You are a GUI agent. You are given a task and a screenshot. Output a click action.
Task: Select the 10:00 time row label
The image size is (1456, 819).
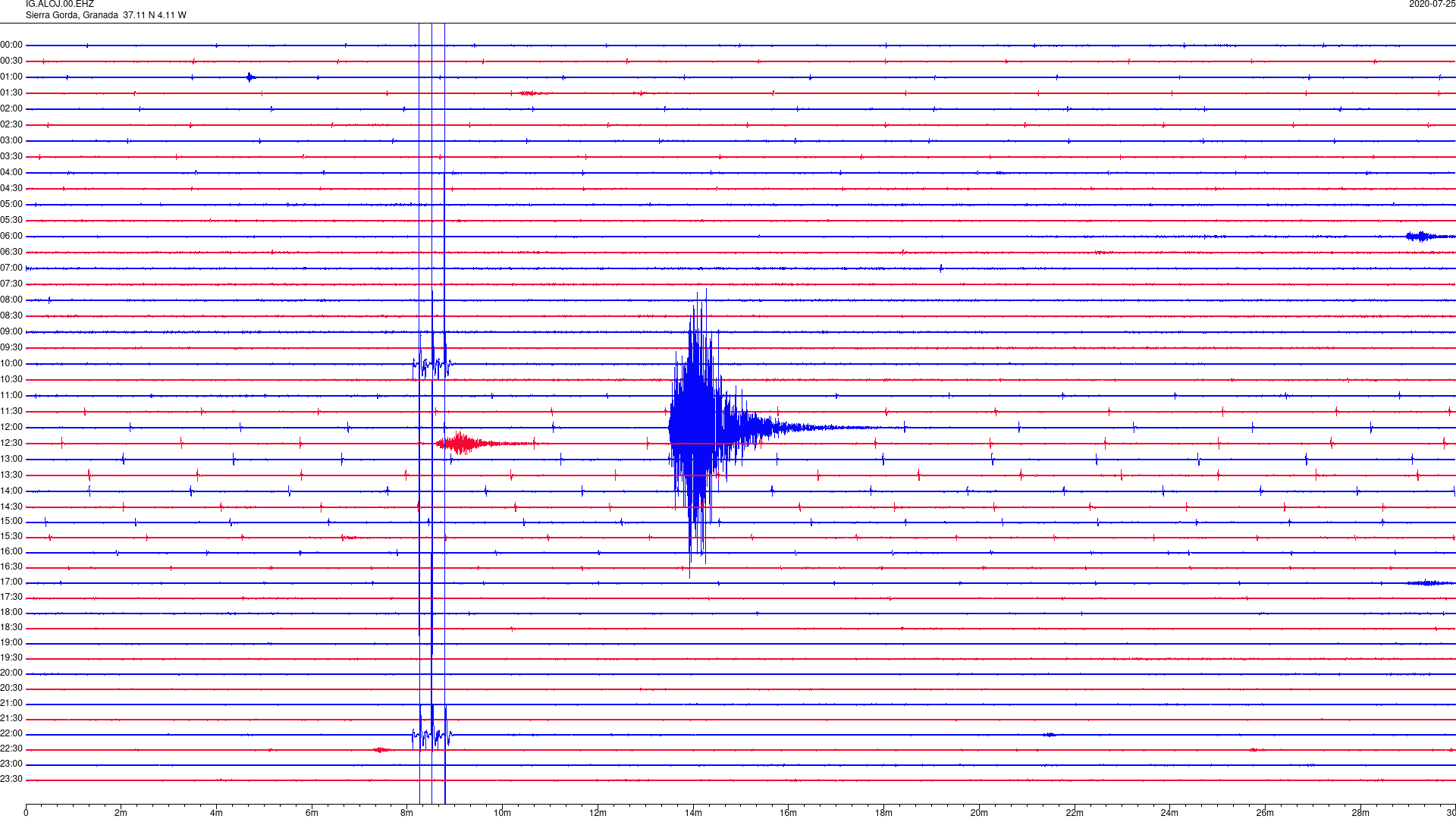11,364
